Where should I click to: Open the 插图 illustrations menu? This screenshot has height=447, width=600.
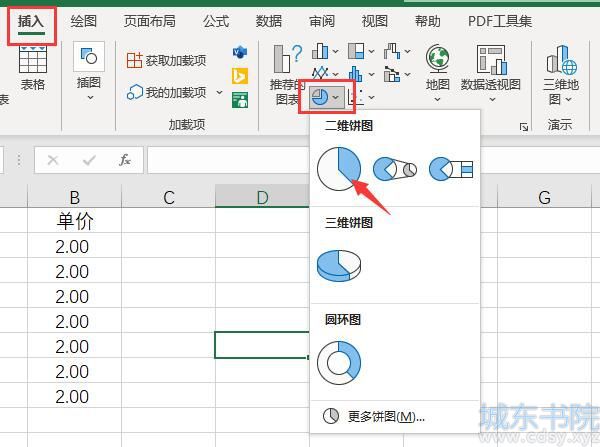pos(89,72)
